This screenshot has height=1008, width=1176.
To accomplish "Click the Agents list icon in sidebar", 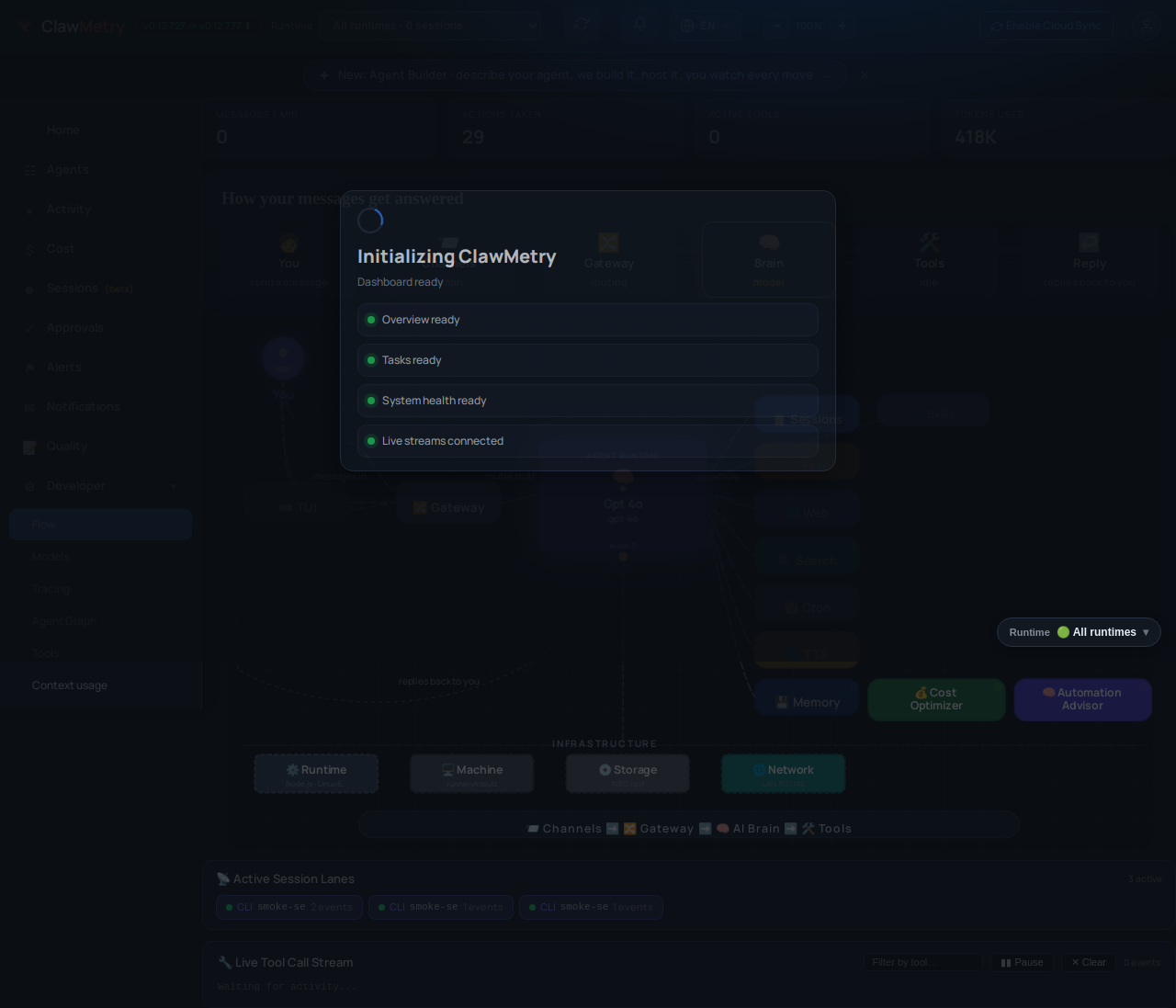I will pos(29,170).
